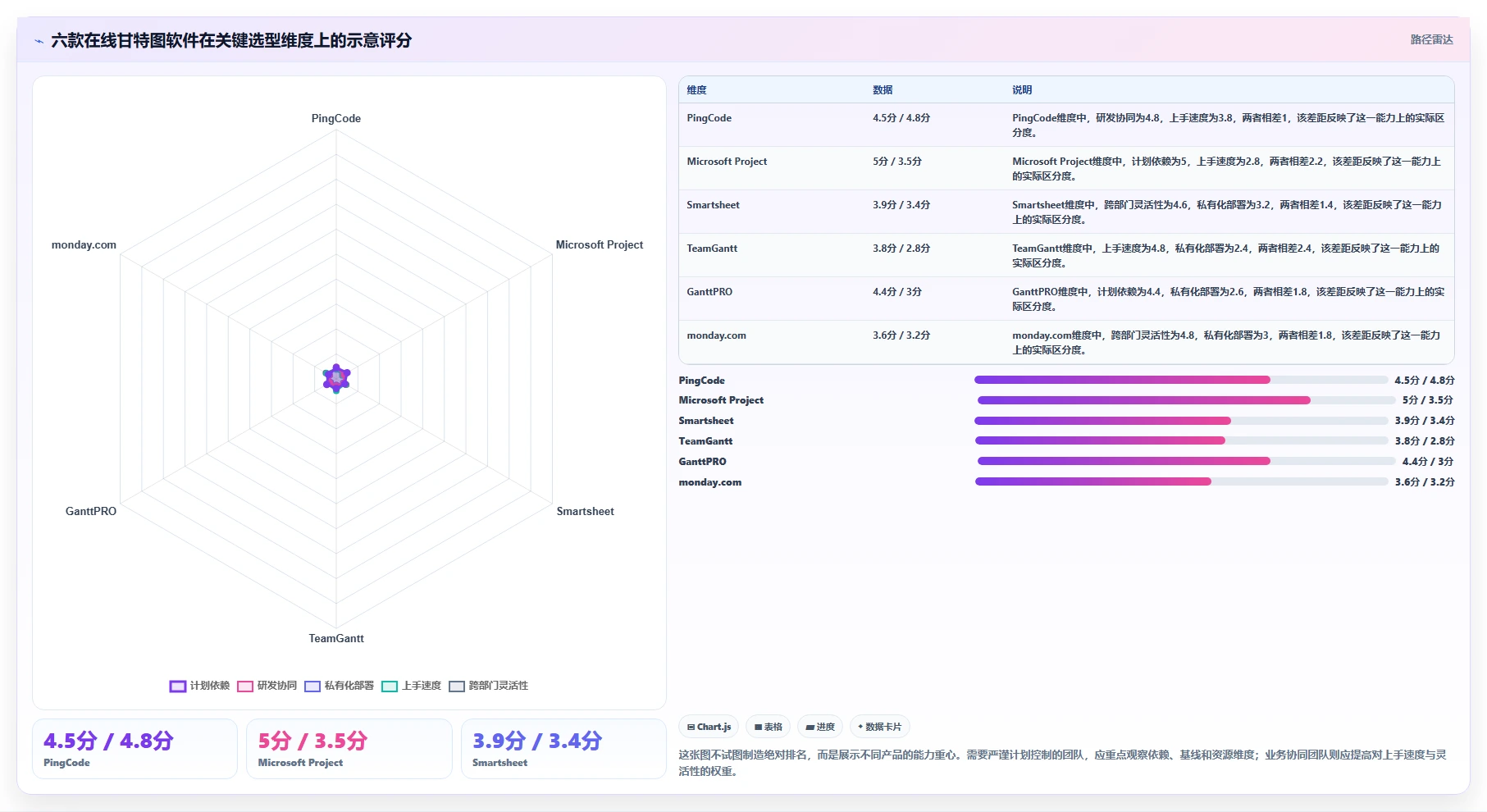
Task: Toggle the 计划依赖 legend swatch
Action: click(x=178, y=686)
